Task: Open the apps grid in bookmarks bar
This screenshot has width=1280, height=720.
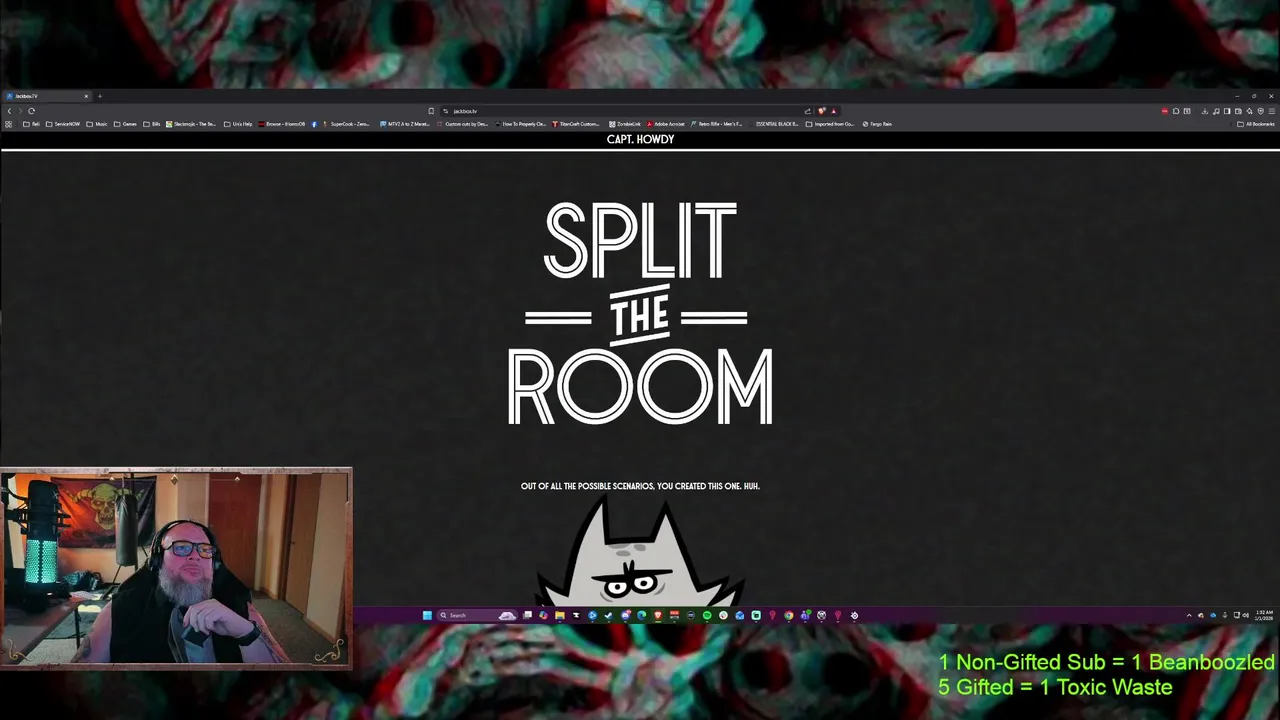Action: [9, 124]
